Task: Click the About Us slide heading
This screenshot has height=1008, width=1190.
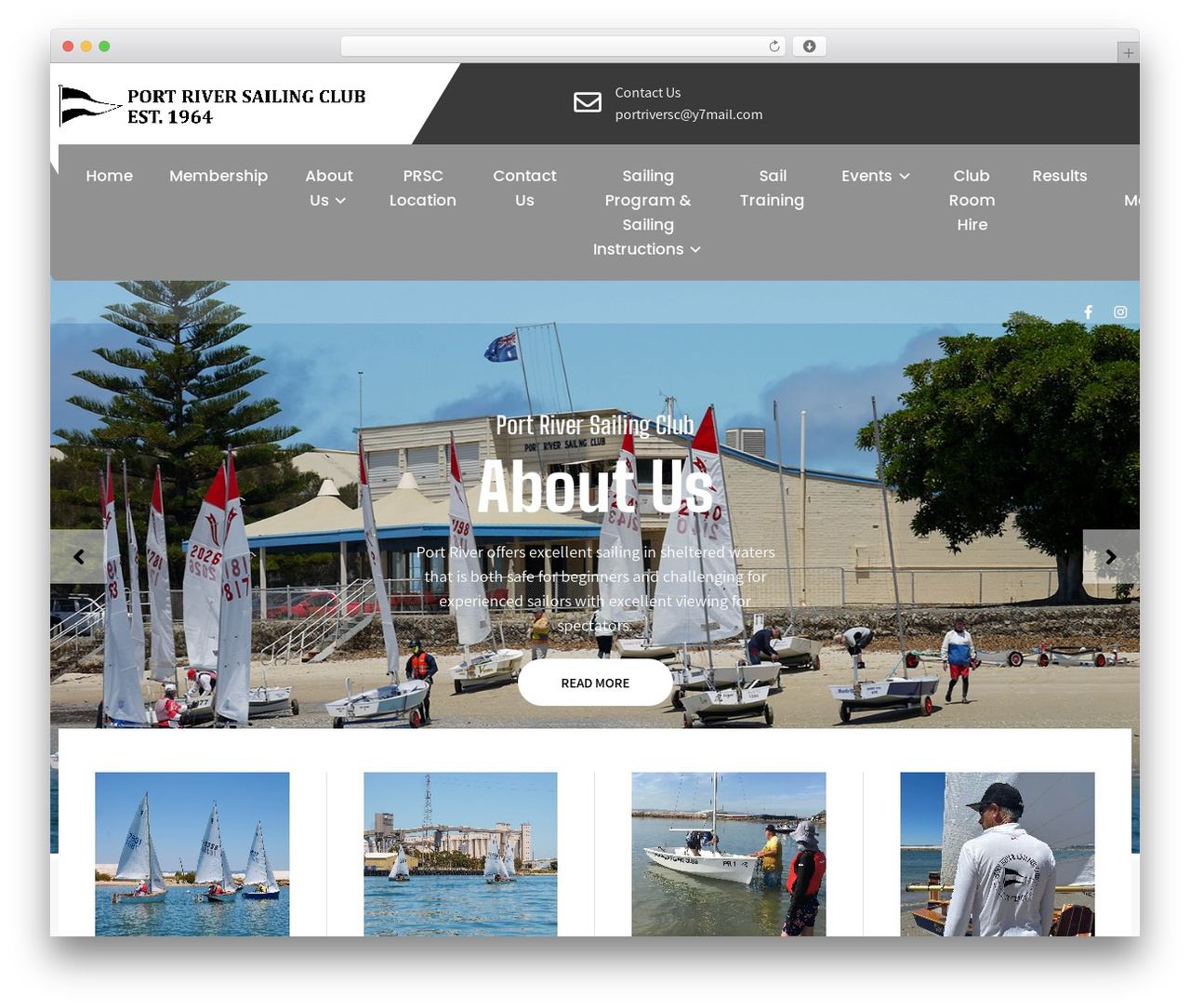Action: pos(595,486)
